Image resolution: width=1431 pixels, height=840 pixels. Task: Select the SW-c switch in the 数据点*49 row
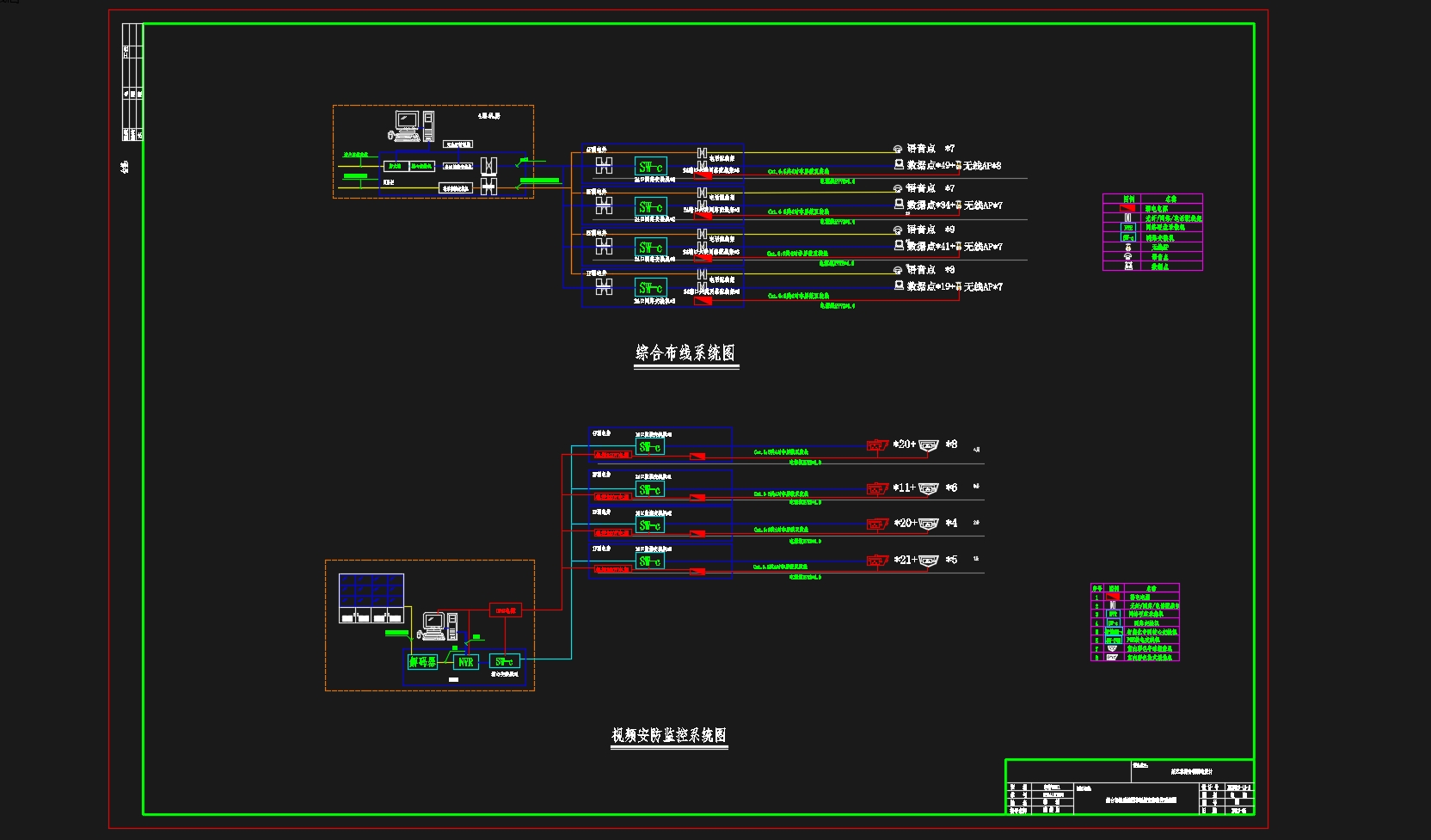(x=651, y=167)
